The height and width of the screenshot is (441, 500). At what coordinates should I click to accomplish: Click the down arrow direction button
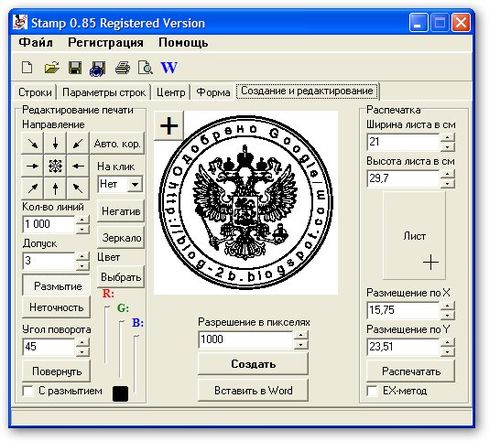(x=55, y=144)
